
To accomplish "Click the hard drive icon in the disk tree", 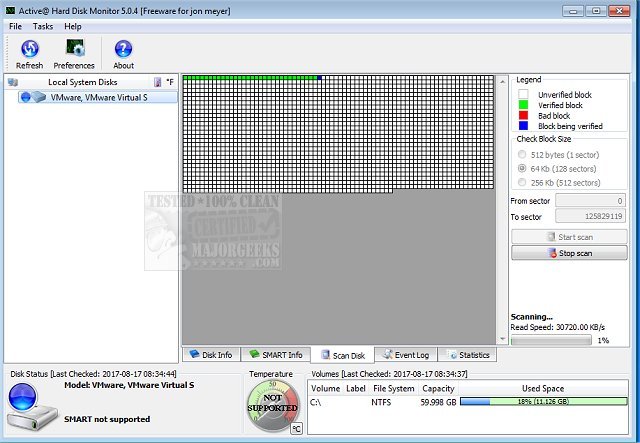I will [39, 97].
